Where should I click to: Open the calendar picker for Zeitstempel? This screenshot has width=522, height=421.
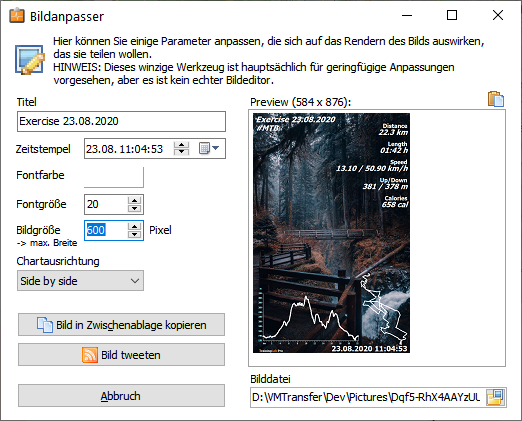pyautogui.click(x=209, y=148)
